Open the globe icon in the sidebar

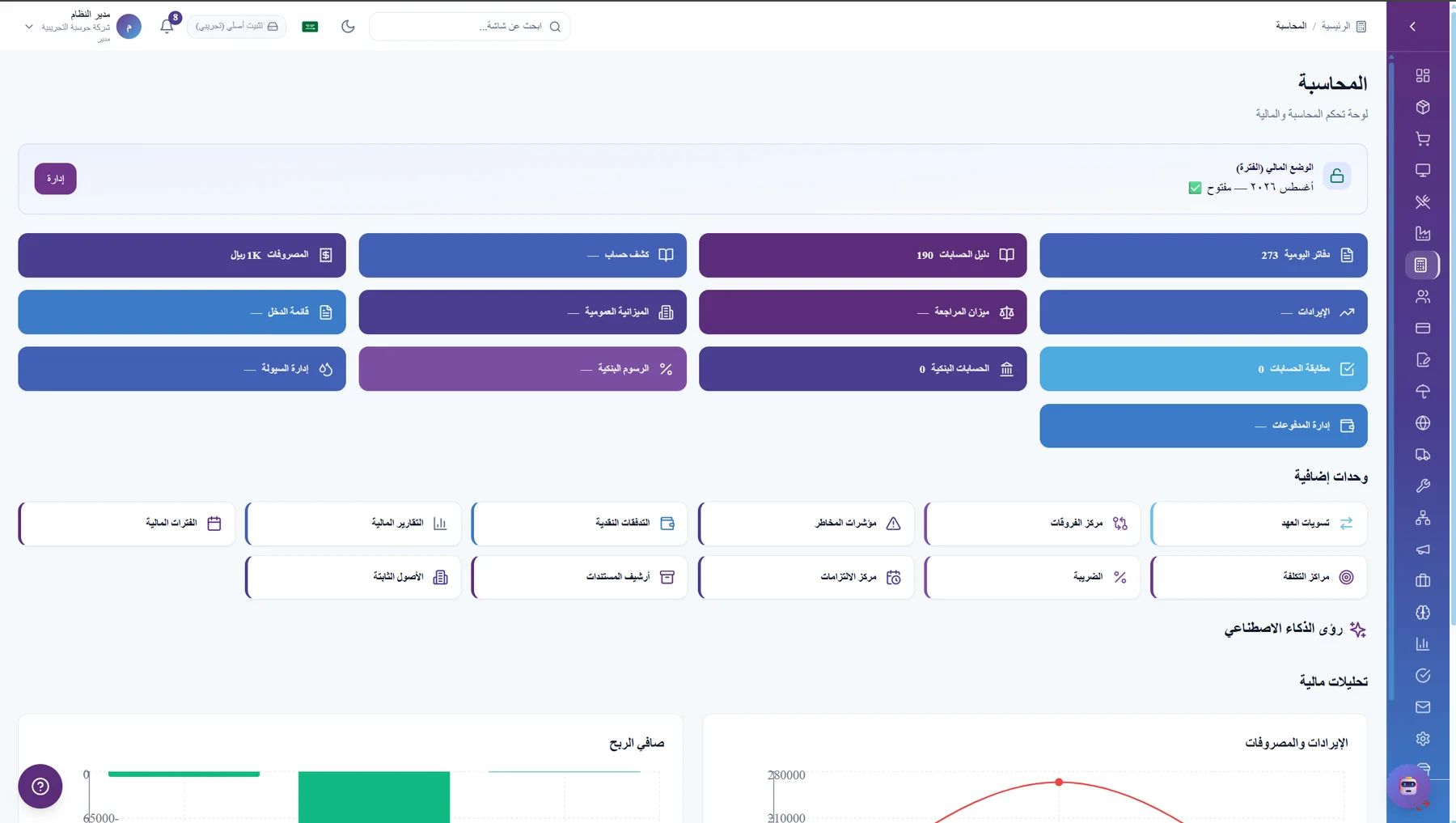[x=1423, y=422]
